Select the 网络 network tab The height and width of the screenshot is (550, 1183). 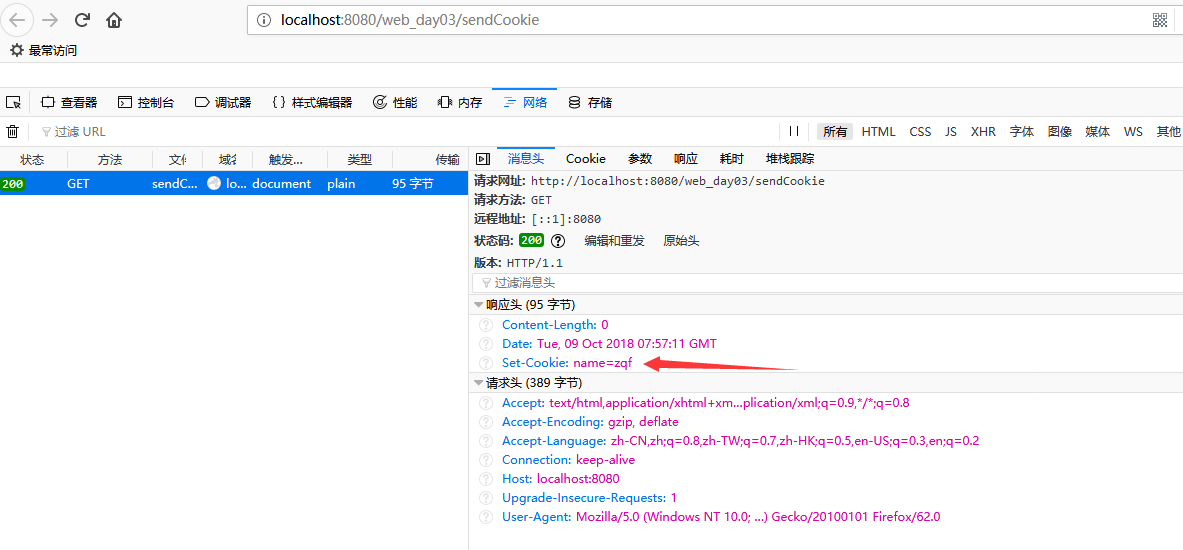click(x=526, y=103)
